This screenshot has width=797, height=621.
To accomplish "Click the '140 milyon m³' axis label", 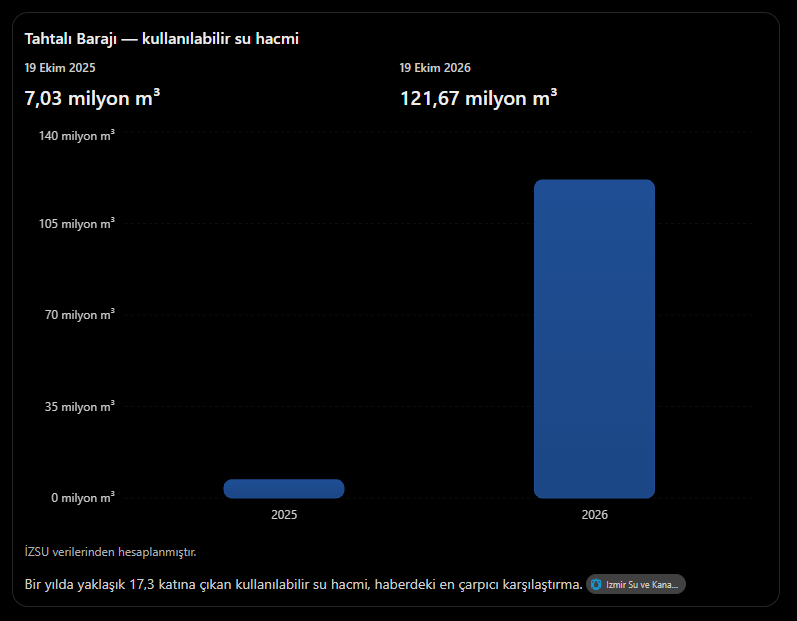I will tap(77, 136).
